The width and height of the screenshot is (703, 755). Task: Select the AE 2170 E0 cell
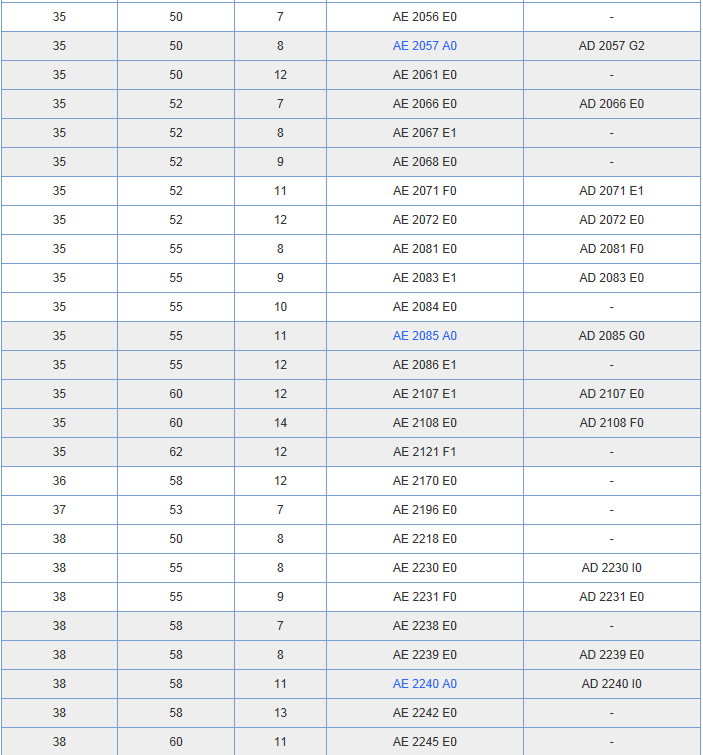424,481
